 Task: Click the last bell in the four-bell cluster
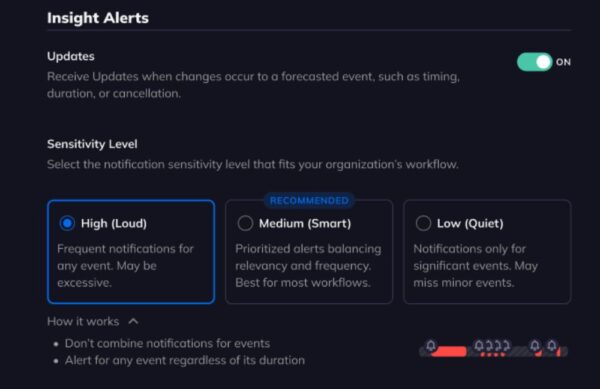pos(506,346)
